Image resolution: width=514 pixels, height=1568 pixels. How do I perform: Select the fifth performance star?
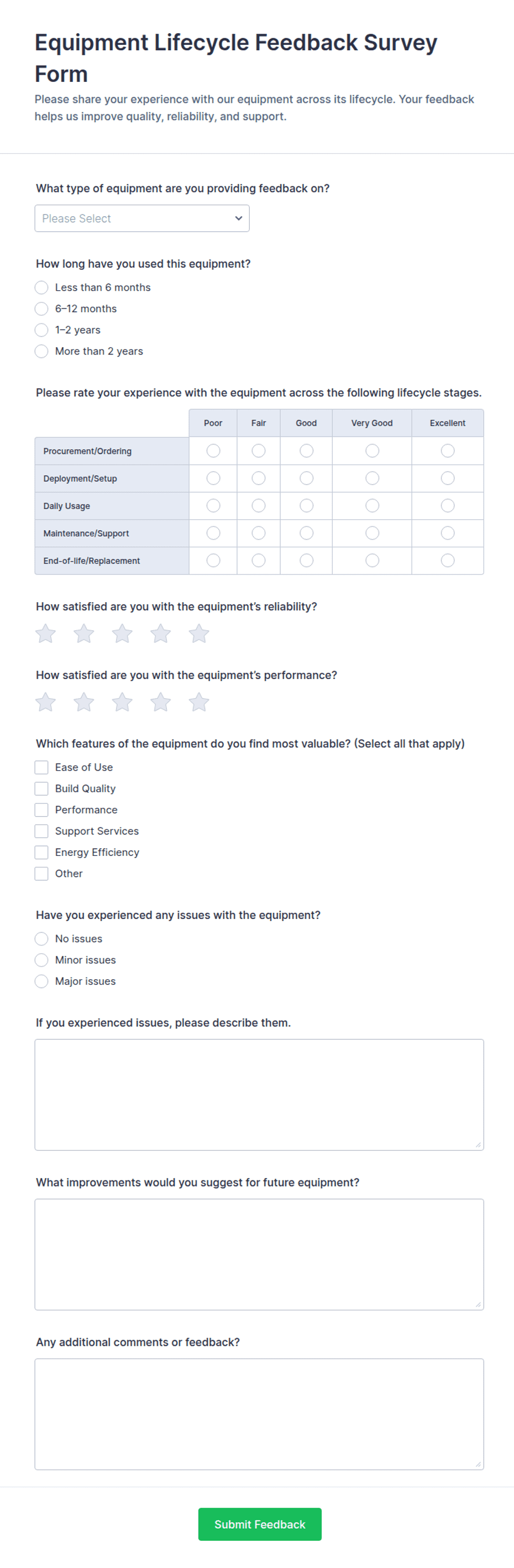[199, 702]
